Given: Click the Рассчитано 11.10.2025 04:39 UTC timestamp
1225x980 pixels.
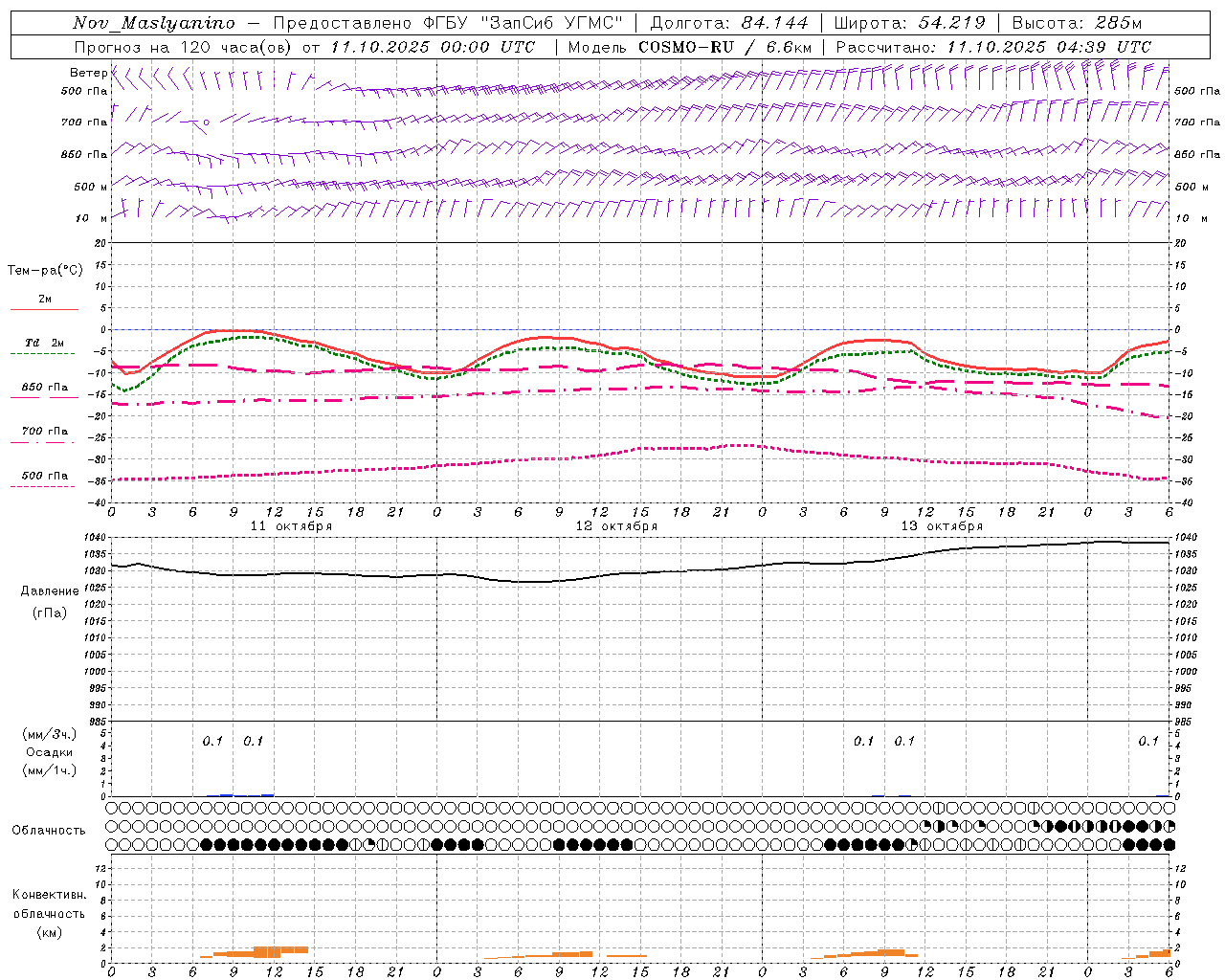Looking at the screenshot, I should (x=993, y=47).
